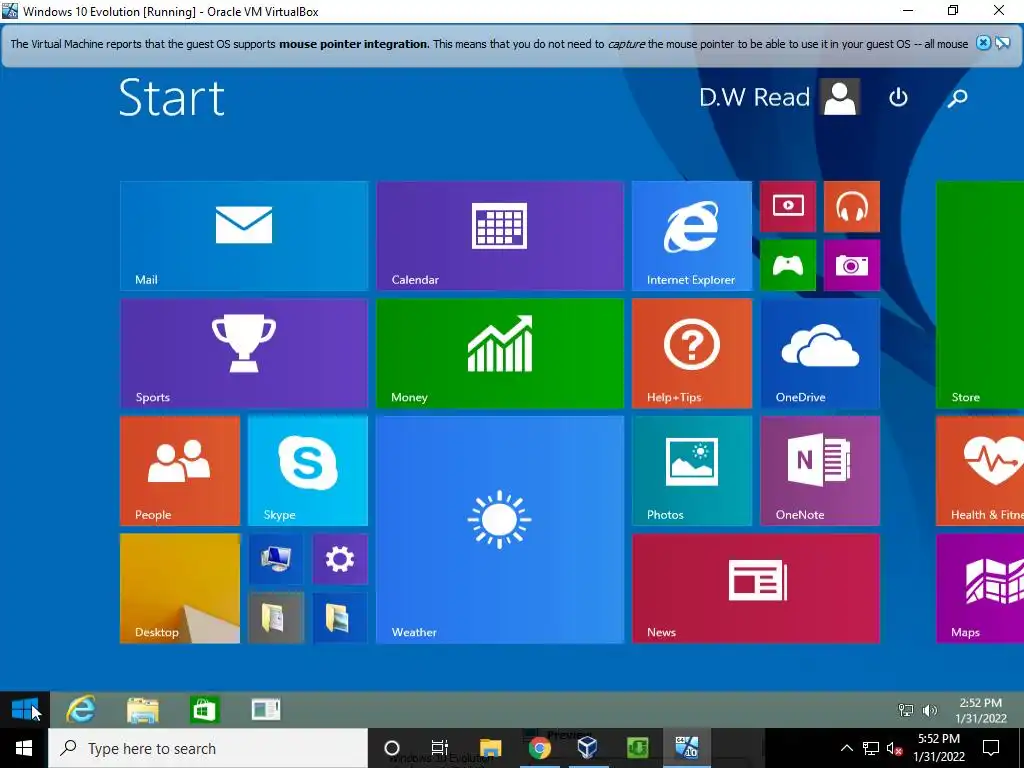Viewport: 1024px width, 768px height.
Task: Click the guest Windows Start button
Action: click(x=25, y=709)
